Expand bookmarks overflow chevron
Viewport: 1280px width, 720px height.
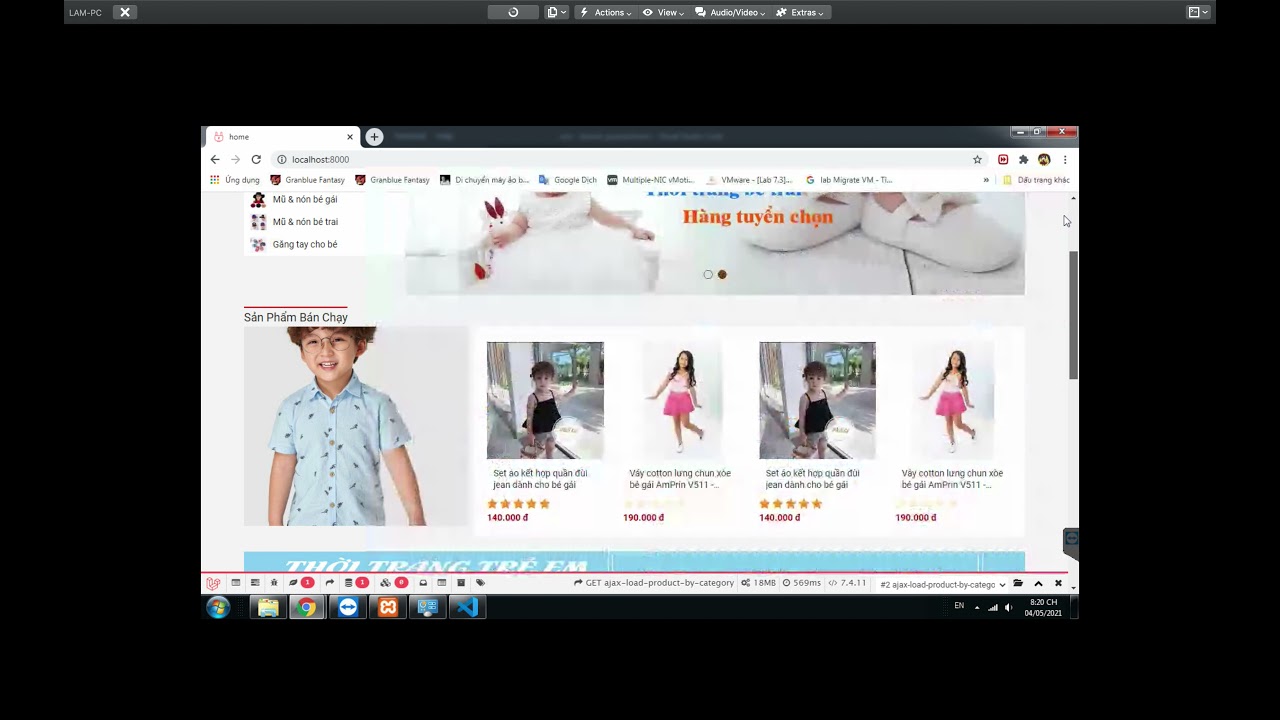pos(986,180)
